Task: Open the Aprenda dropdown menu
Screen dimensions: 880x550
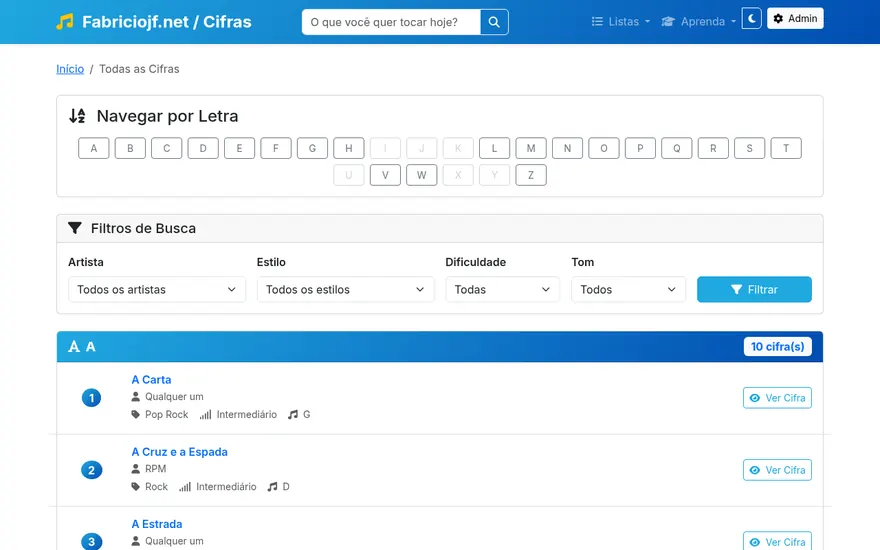Action: point(699,21)
